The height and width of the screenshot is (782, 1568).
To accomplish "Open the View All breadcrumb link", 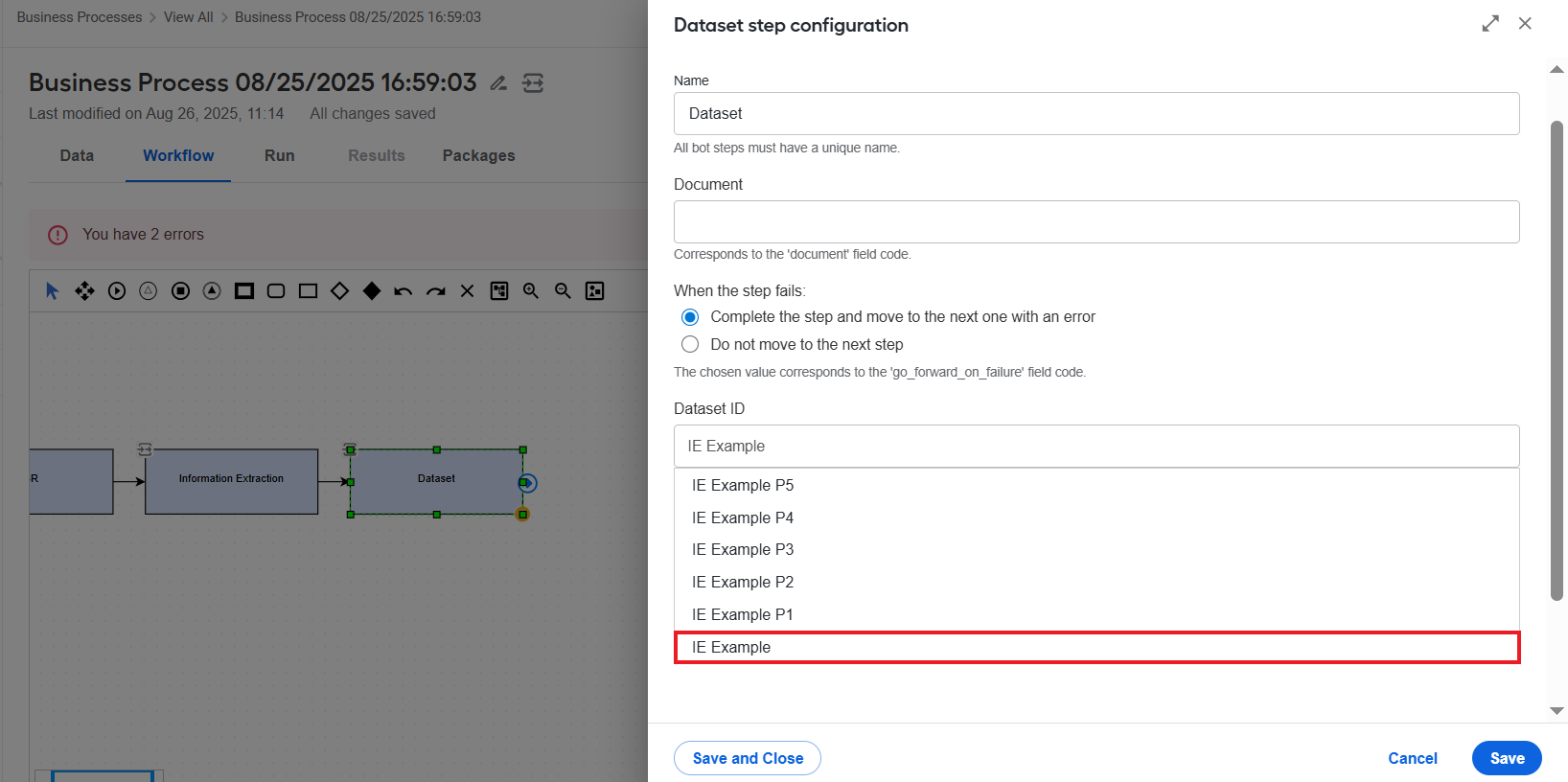I will click(x=189, y=17).
